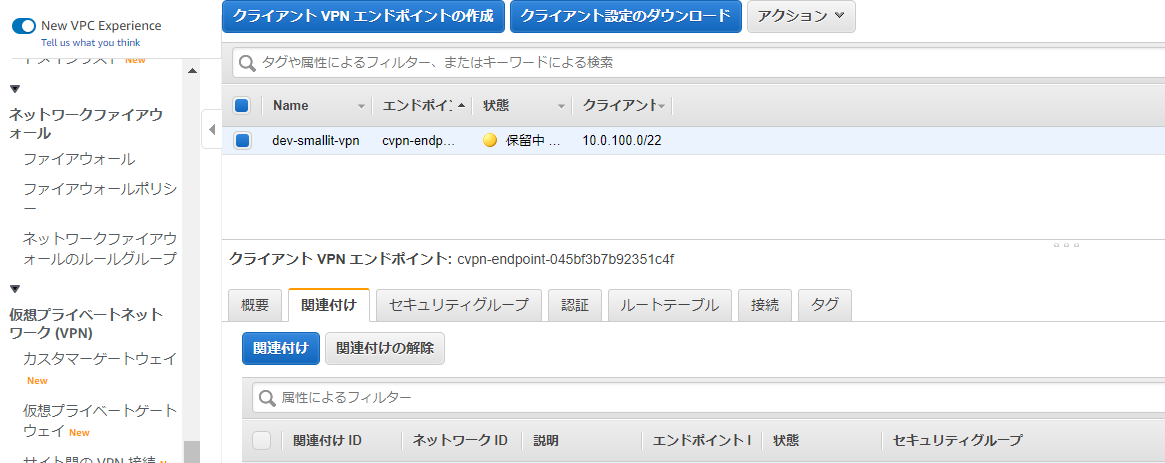This screenshot has width=1165, height=463.
Task: Click クライアント VPN エンドポイントの作成 button
Action: click(363, 16)
